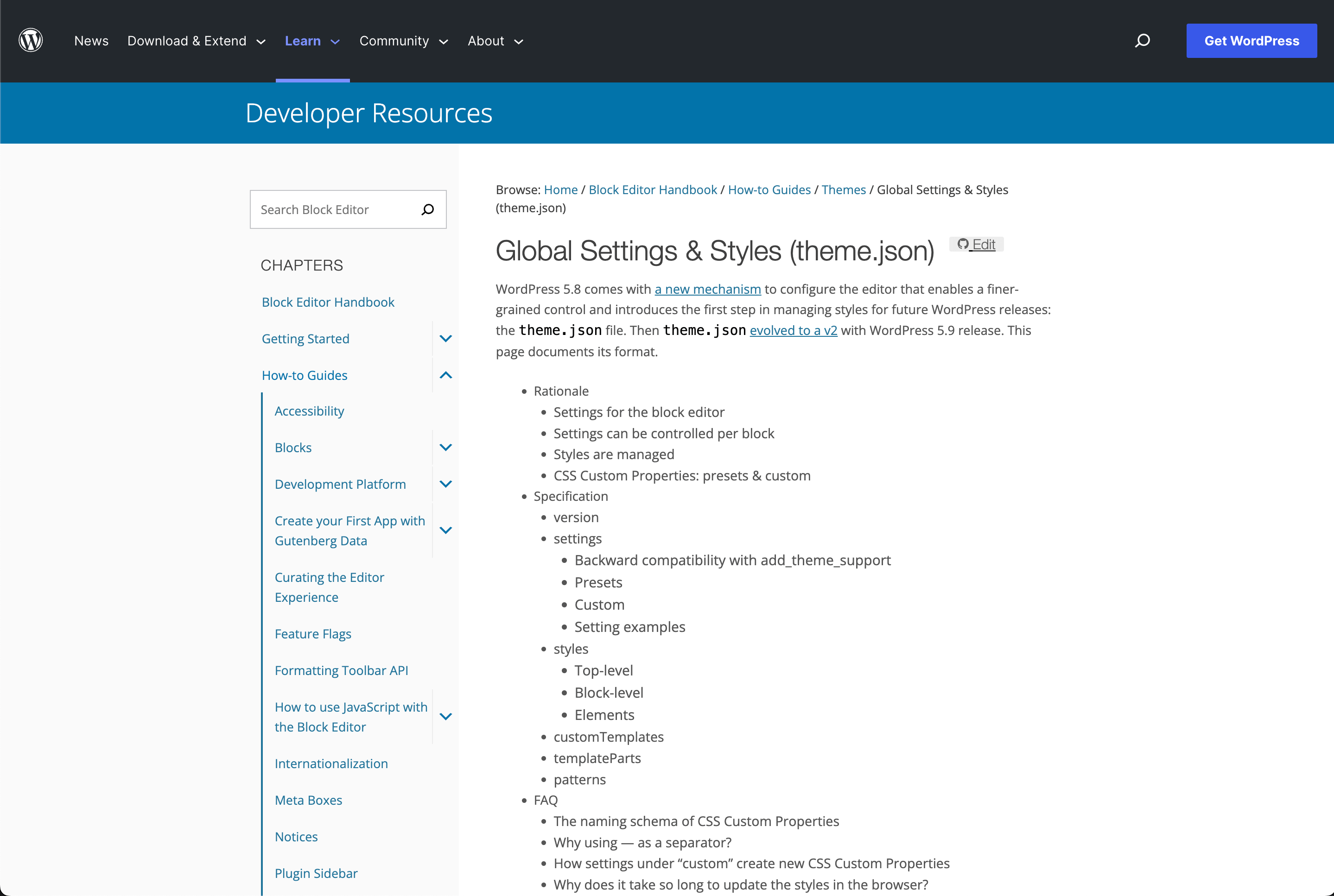Open Getting Started chapter link

pos(305,339)
